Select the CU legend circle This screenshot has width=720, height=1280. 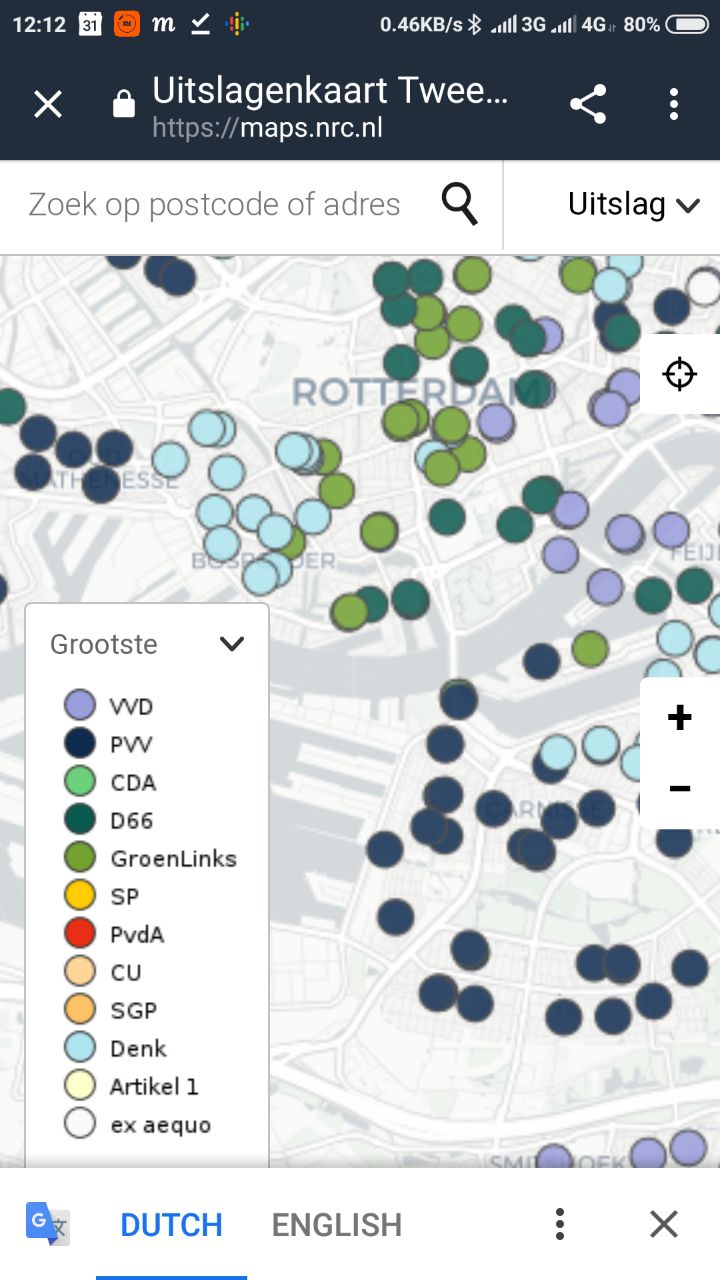point(79,972)
